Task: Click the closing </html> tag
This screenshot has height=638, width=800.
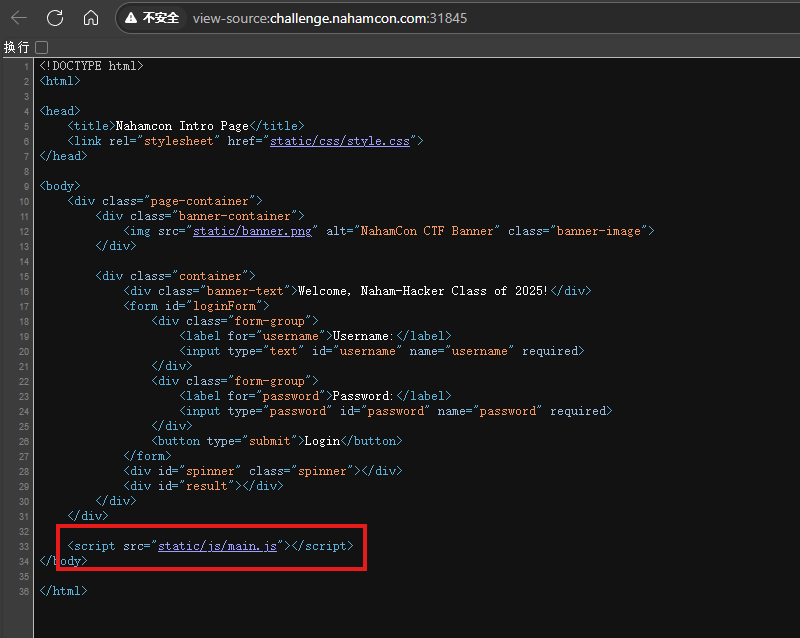Action: pyautogui.click(x=64, y=591)
